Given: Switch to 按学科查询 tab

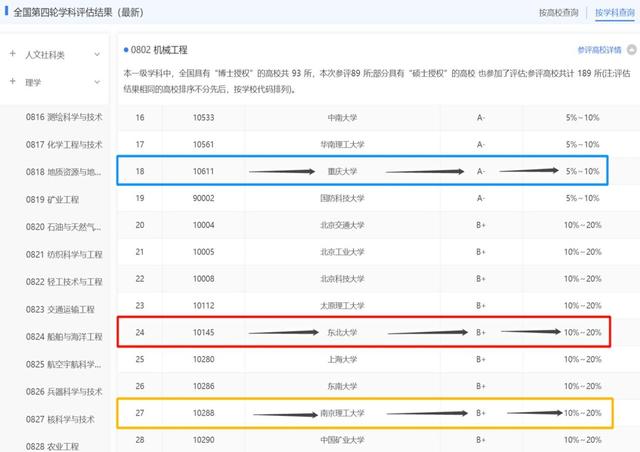Looking at the screenshot, I should click(x=615, y=13).
